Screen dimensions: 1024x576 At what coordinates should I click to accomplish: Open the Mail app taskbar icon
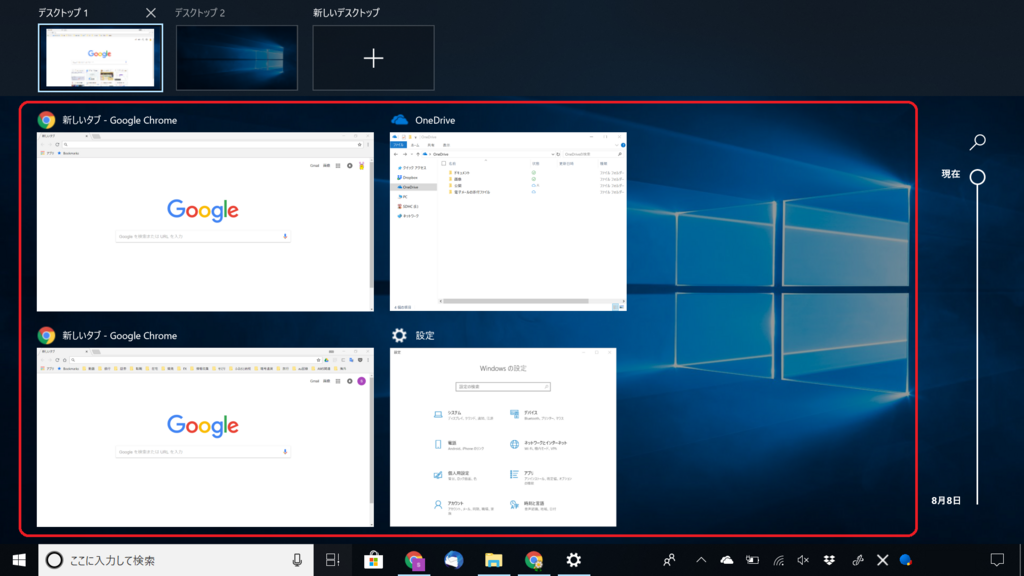point(454,560)
